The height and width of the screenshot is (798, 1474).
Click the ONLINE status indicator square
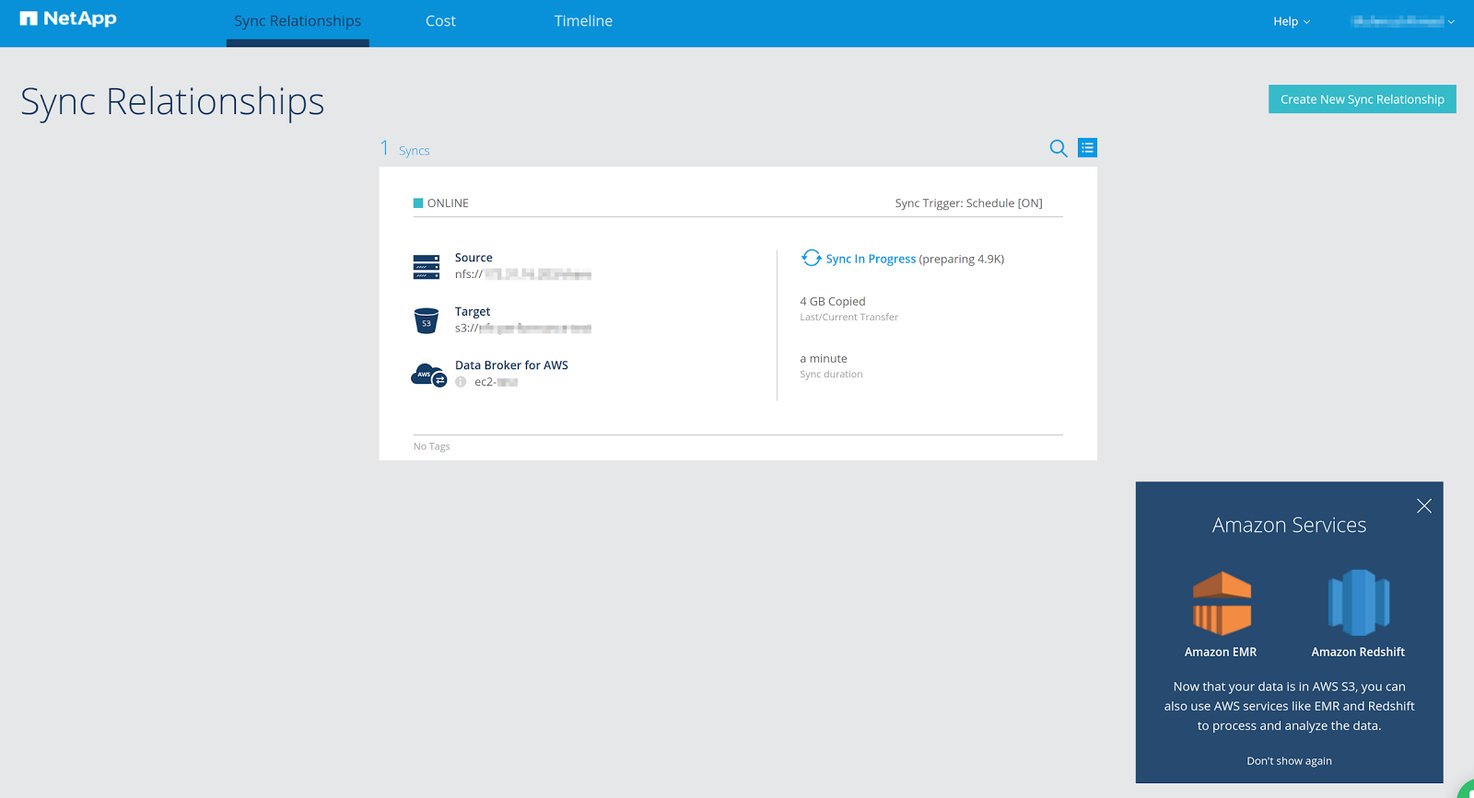click(418, 203)
